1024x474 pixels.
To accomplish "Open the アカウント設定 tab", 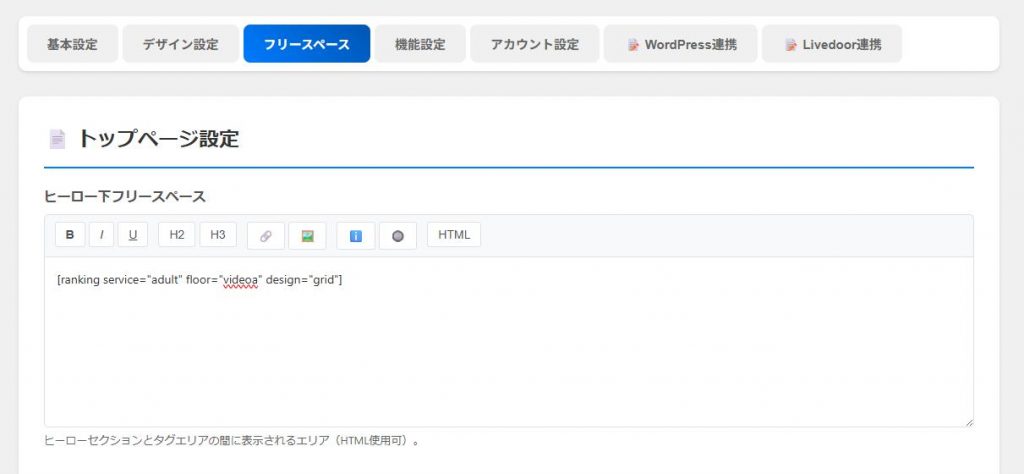I will point(534,44).
